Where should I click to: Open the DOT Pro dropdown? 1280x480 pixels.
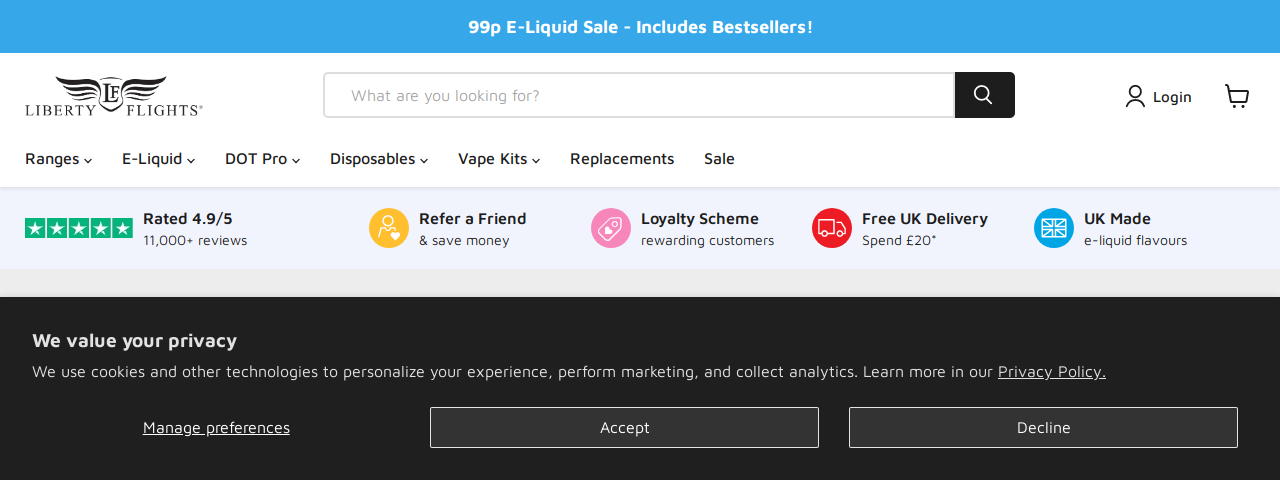(262, 159)
